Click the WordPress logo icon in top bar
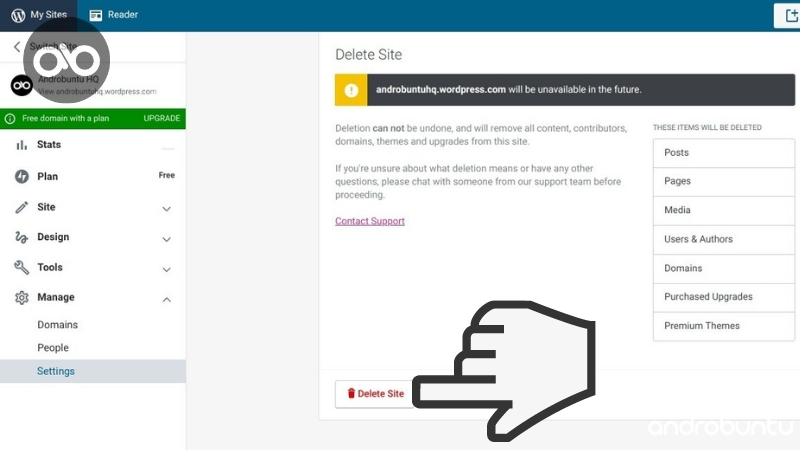Screen dimensions: 800x450 [x=18, y=15]
